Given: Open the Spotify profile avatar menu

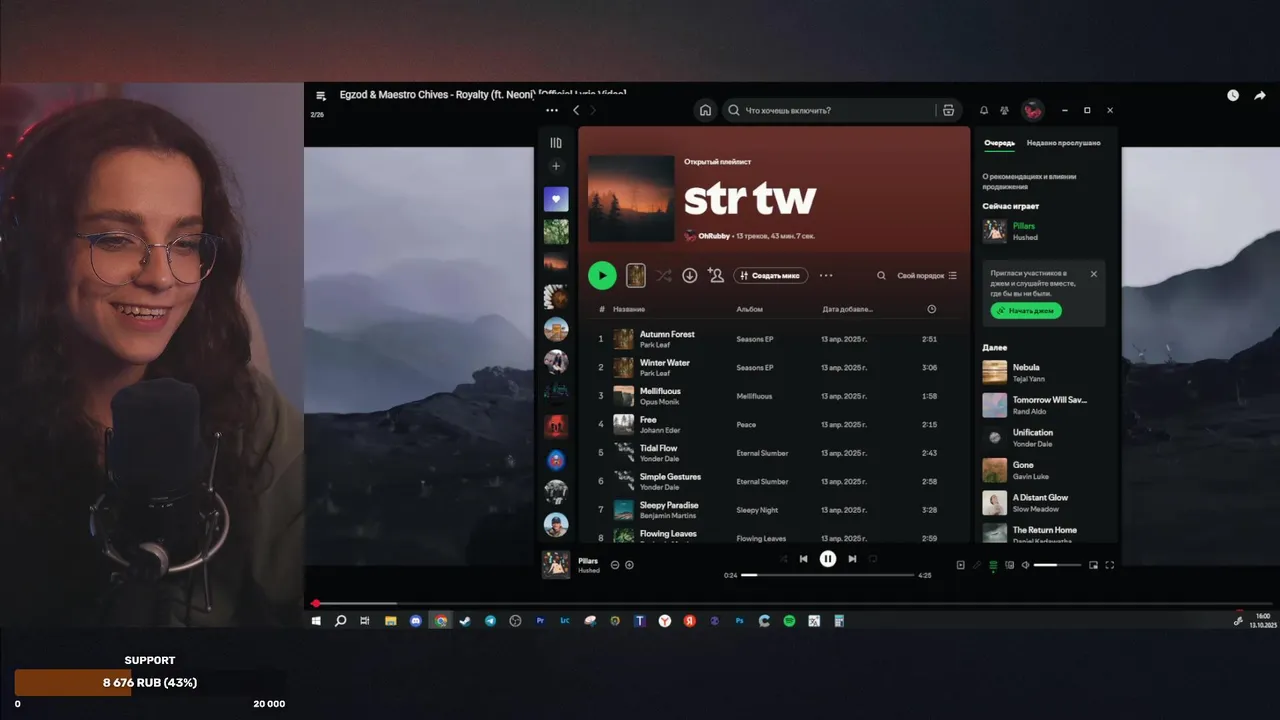Looking at the screenshot, I should click(1033, 110).
